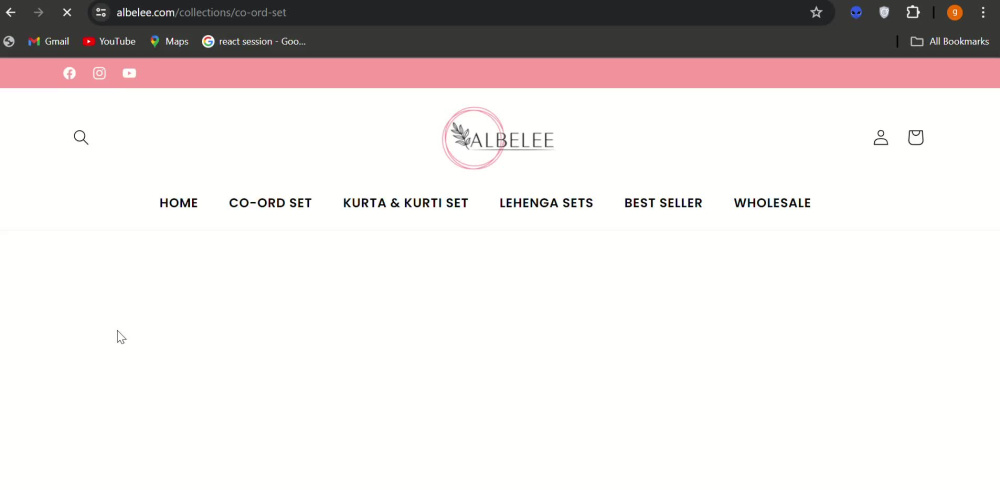Open the KURTA & KURTI SET menu
Viewport: 1000px width, 490px height.
click(x=406, y=203)
